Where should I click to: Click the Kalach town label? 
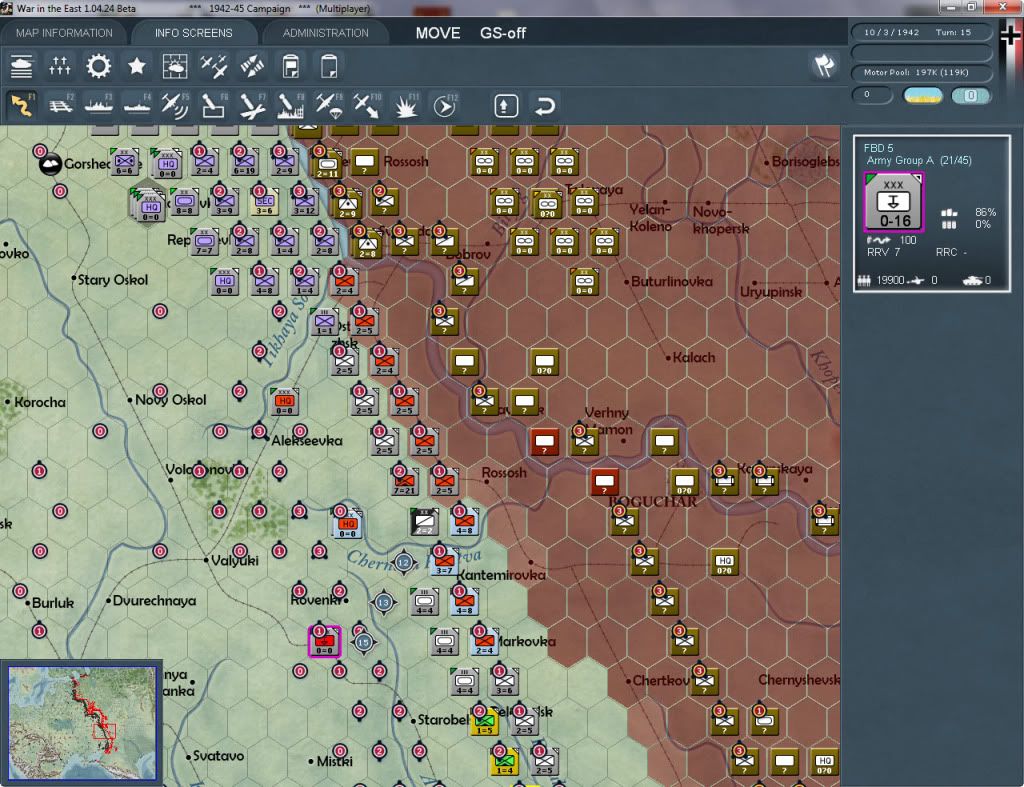tap(694, 357)
